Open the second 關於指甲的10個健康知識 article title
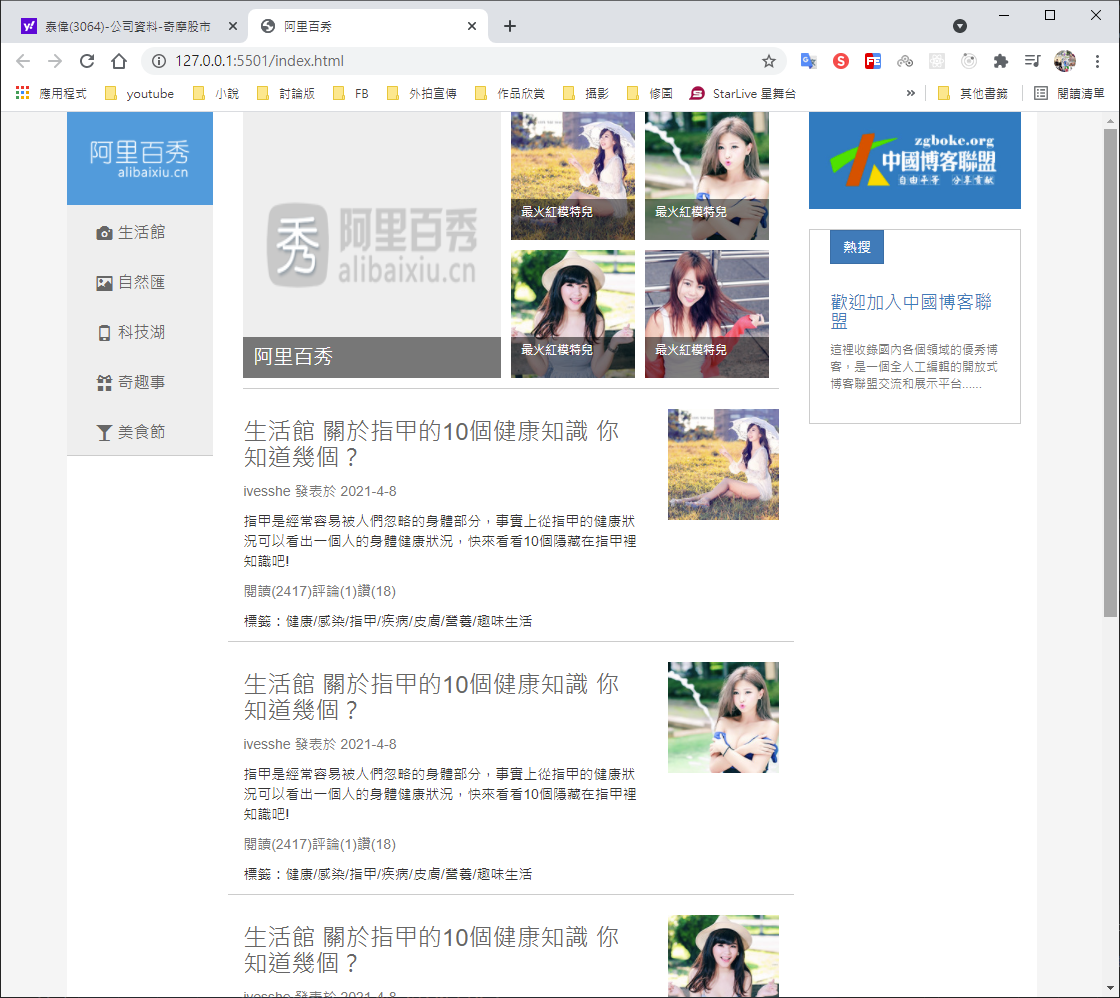The image size is (1120, 998). 431,697
